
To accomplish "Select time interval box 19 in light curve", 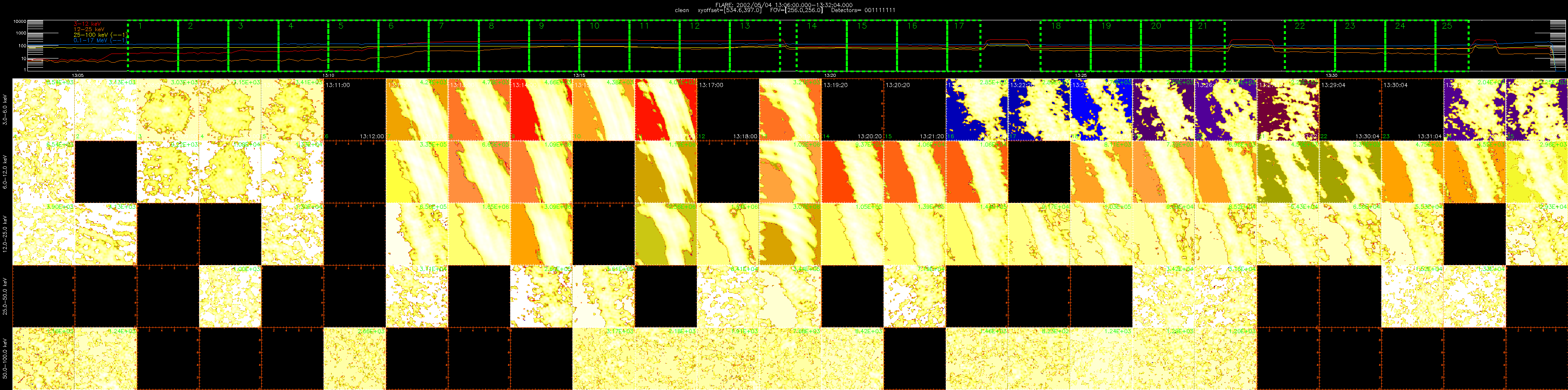I will click(x=1115, y=46).
